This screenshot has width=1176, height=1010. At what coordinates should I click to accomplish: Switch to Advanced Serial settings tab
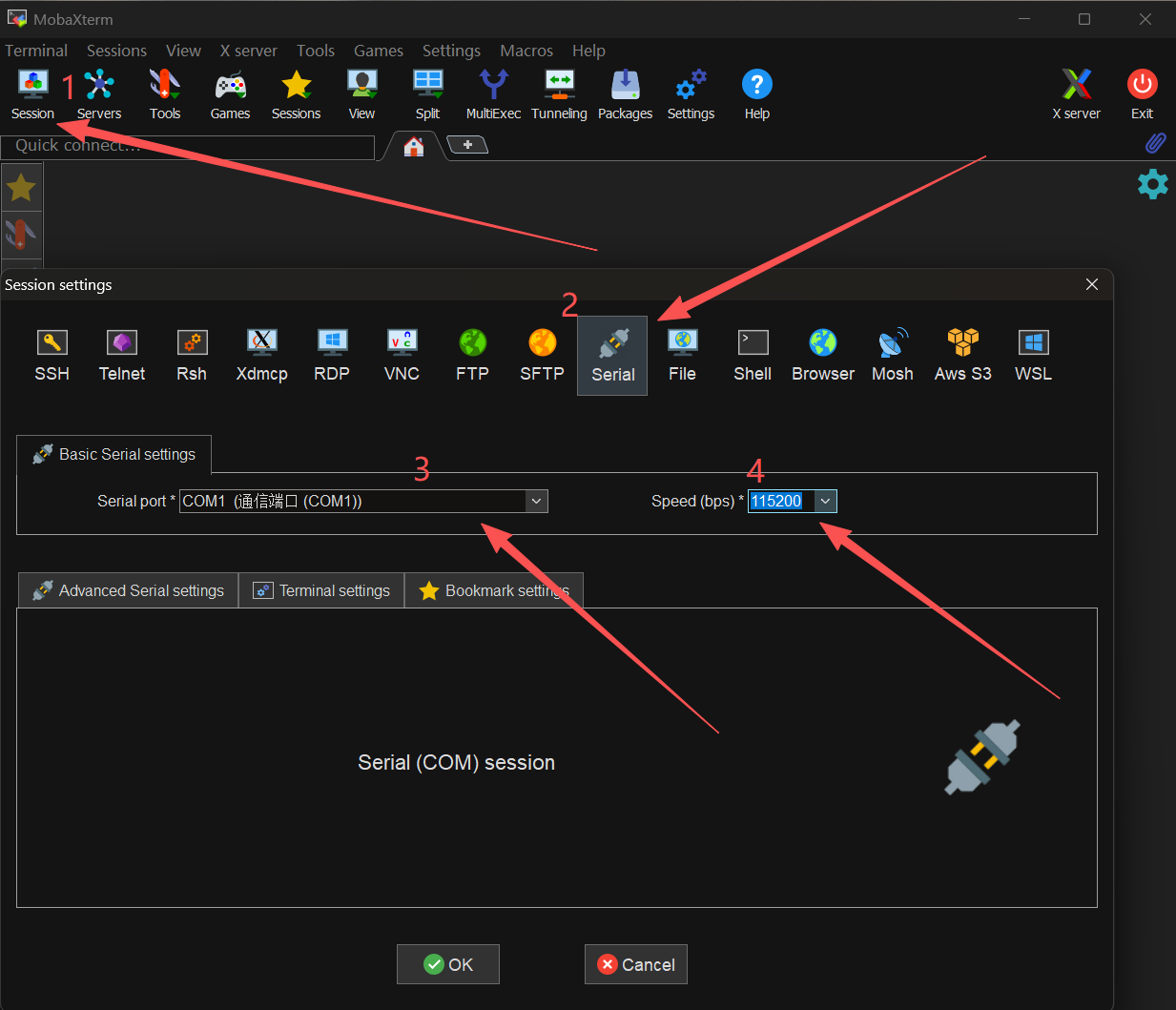[x=128, y=590]
